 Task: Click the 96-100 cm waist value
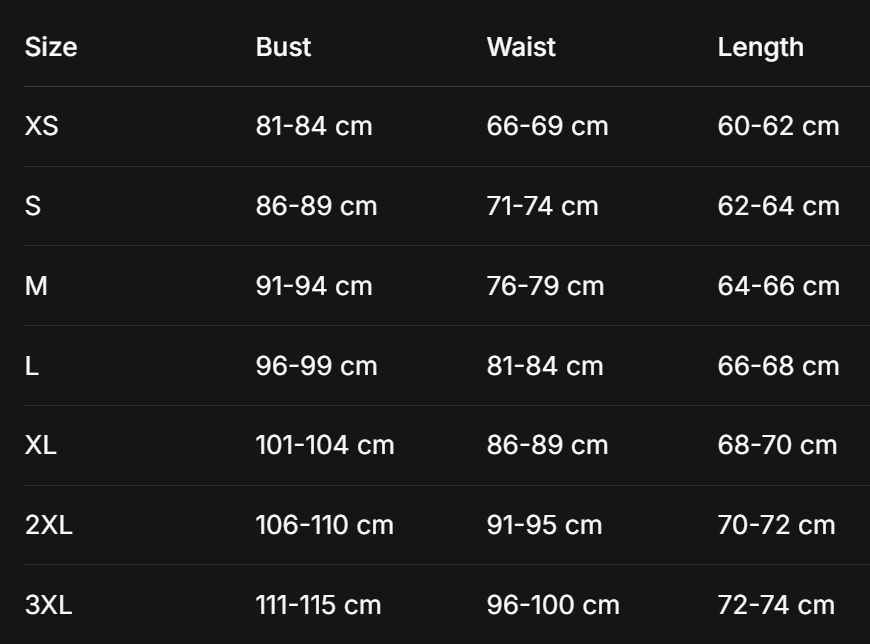(553, 605)
